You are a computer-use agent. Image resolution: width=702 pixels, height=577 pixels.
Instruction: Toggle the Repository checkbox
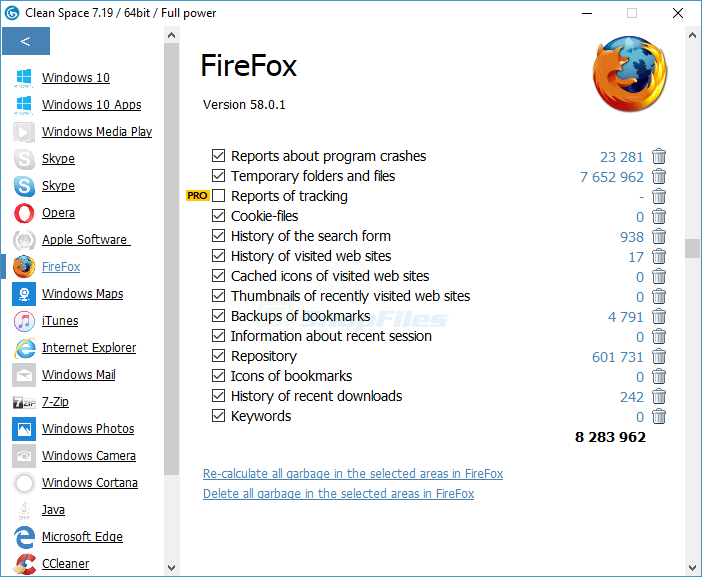click(218, 356)
